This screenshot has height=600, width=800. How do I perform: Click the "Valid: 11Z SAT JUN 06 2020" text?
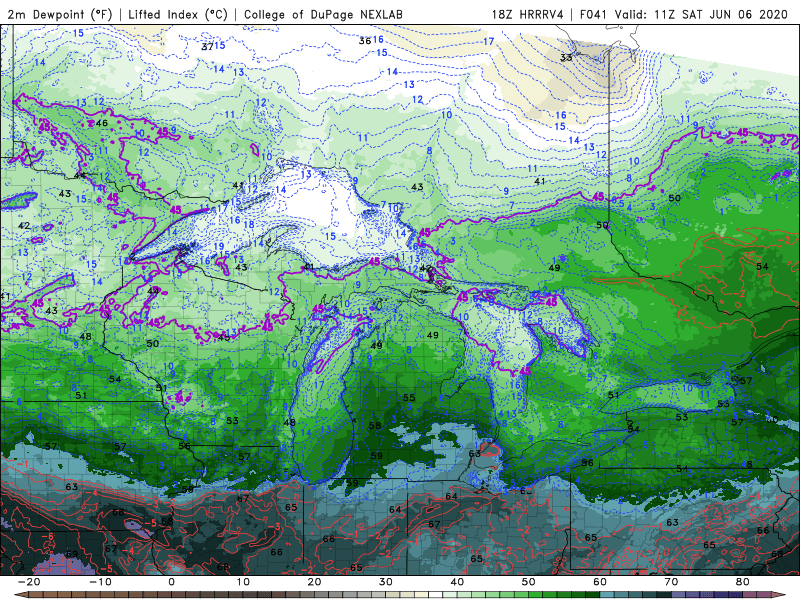tap(701, 14)
